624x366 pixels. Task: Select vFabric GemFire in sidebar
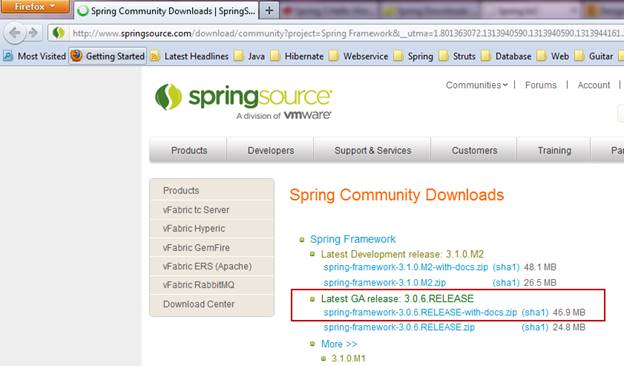(211, 247)
